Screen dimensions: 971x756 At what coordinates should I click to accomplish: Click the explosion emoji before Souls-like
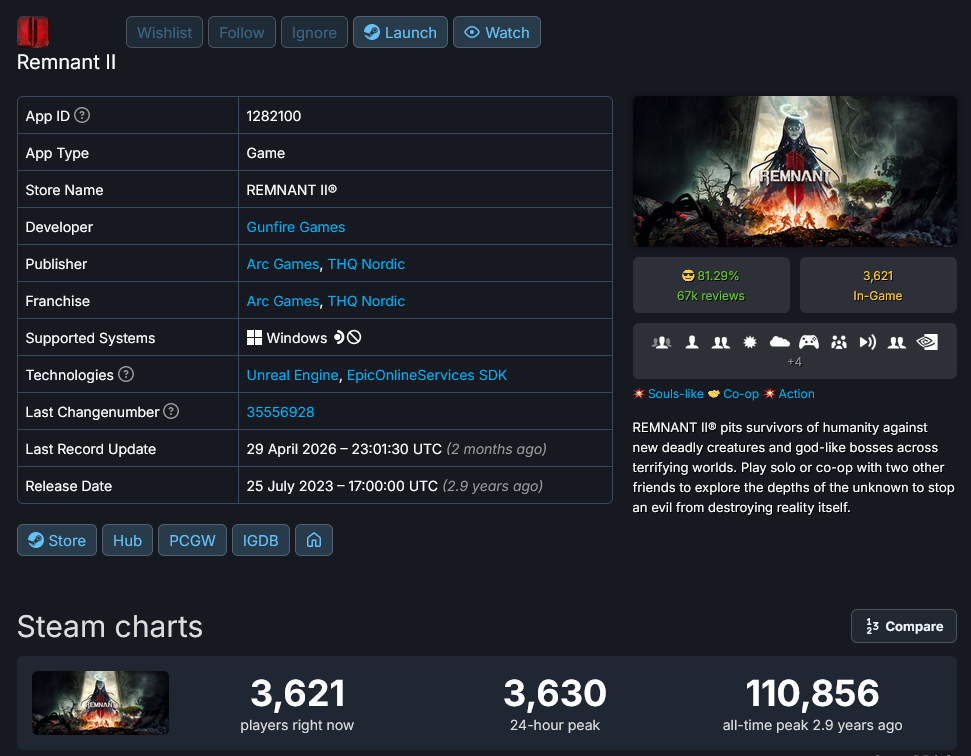(x=638, y=394)
